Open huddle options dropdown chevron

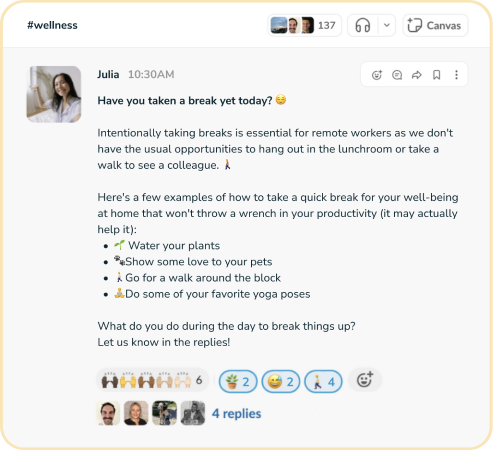(x=387, y=25)
